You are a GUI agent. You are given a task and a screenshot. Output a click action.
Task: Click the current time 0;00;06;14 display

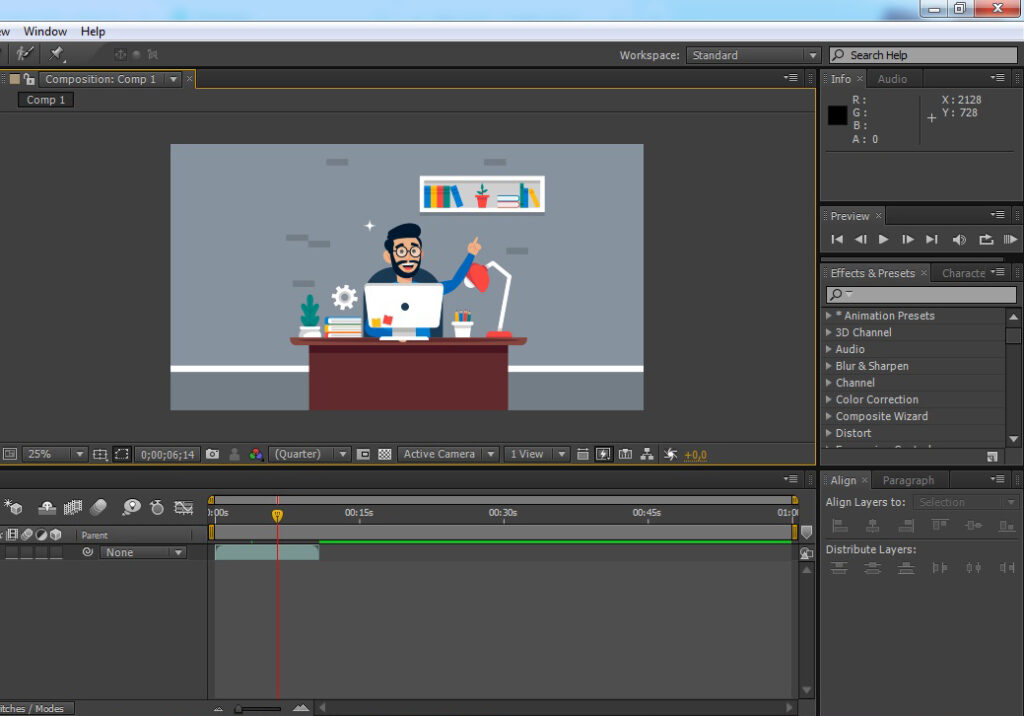167,454
